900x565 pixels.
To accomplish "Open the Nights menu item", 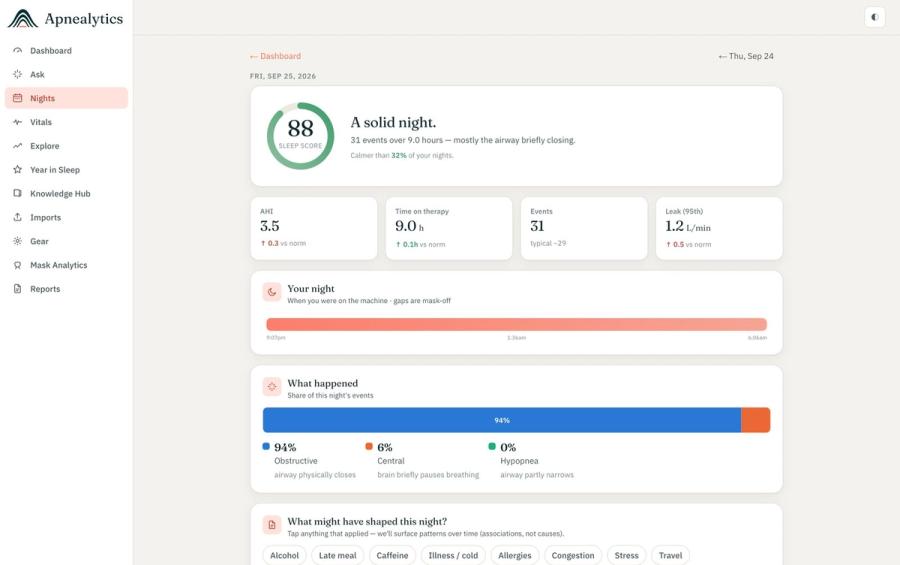I will pyautogui.click(x=66, y=98).
